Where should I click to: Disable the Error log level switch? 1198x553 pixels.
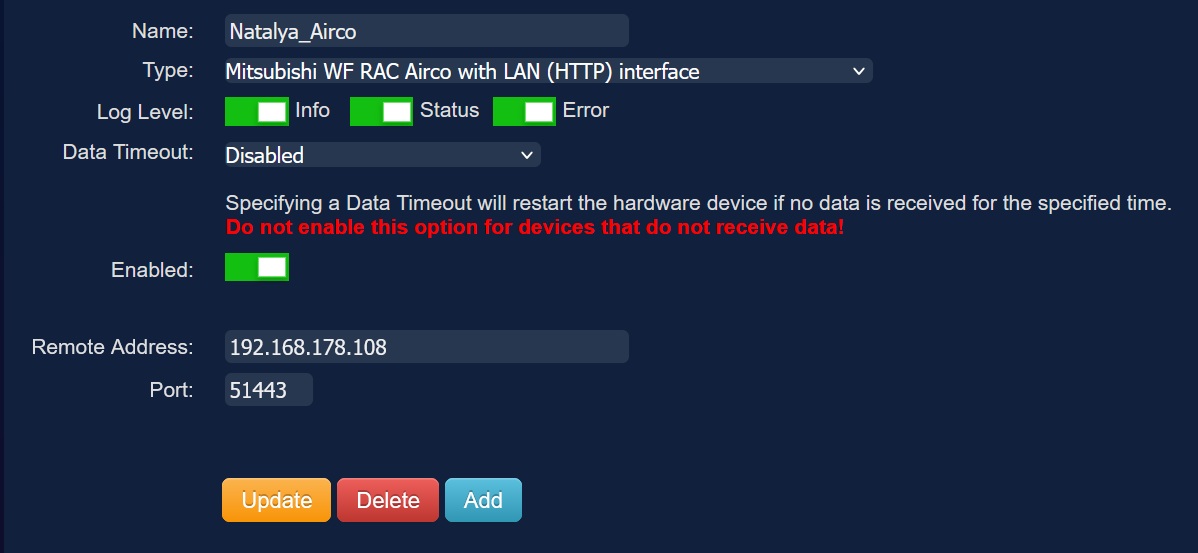click(x=524, y=111)
